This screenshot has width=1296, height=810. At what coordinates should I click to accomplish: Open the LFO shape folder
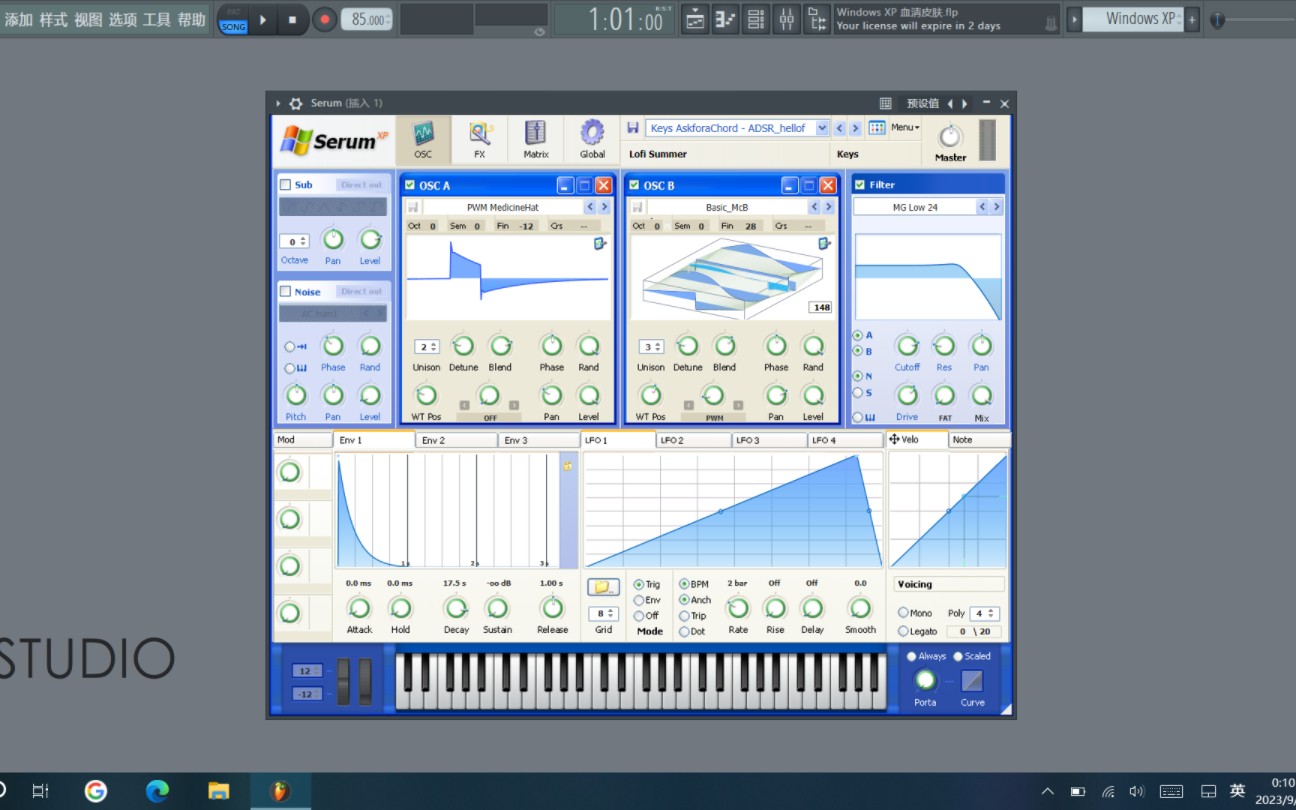(603, 587)
